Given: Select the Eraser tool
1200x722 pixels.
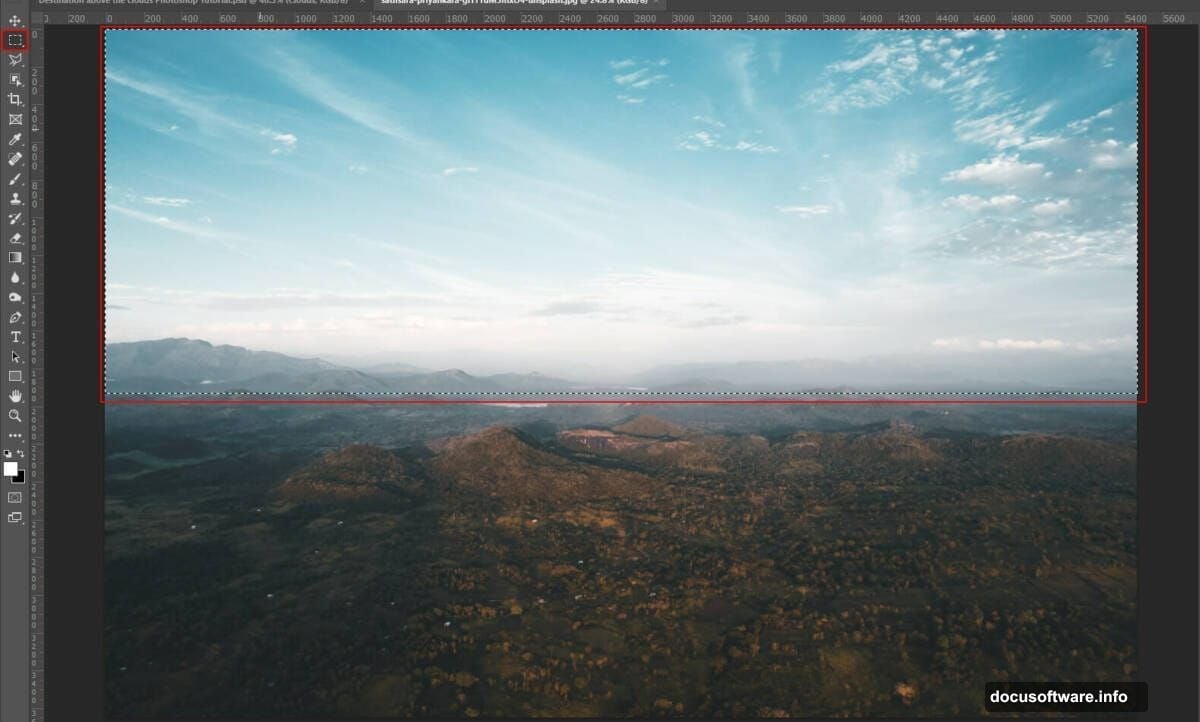Looking at the screenshot, I should click(x=15, y=239).
